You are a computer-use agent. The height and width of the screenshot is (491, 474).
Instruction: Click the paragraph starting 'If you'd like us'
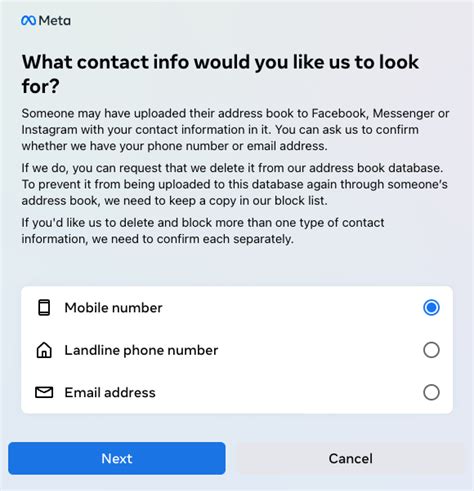point(203,231)
